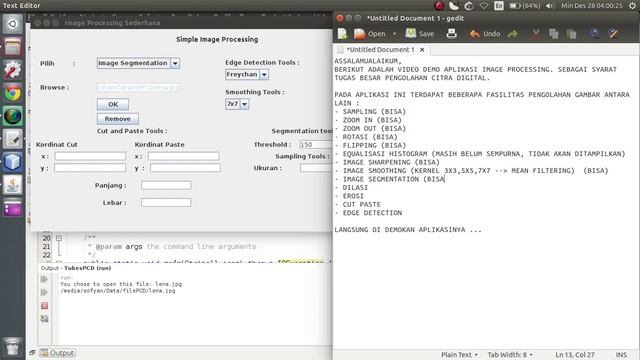The width and height of the screenshot is (640, 360).
Task: Cut selection with the scissors icon
Action: pos(536,34)
